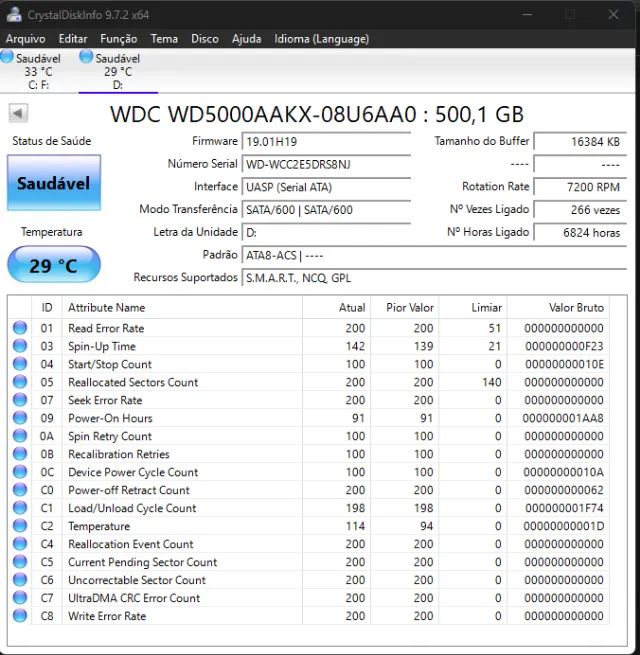Click the Valor Bruto column header
The width and height of the screenshot is (640, 655).
click(558, 307)
